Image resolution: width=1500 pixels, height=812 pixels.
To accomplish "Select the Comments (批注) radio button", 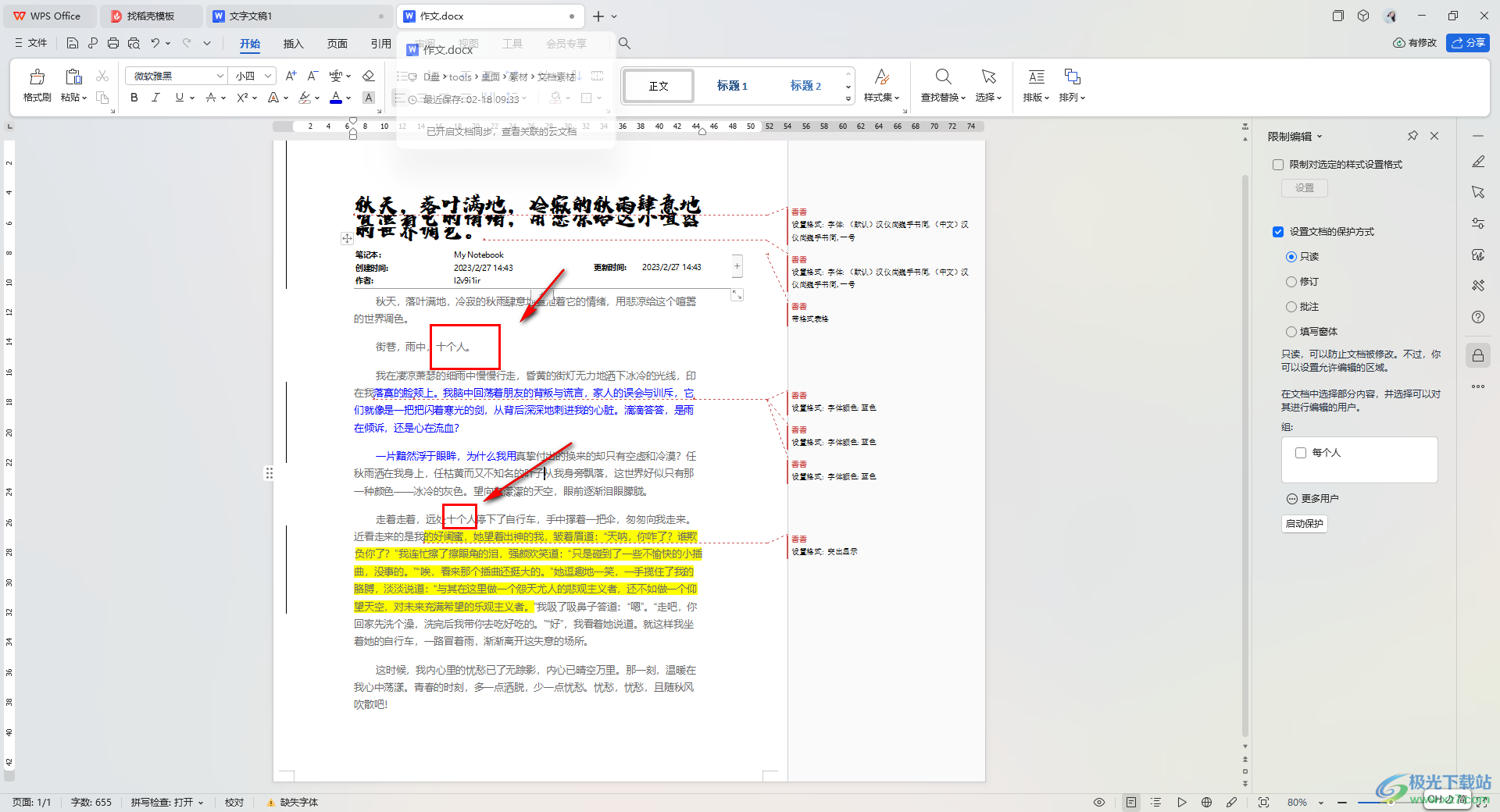I will click(x=1291, y=307).
